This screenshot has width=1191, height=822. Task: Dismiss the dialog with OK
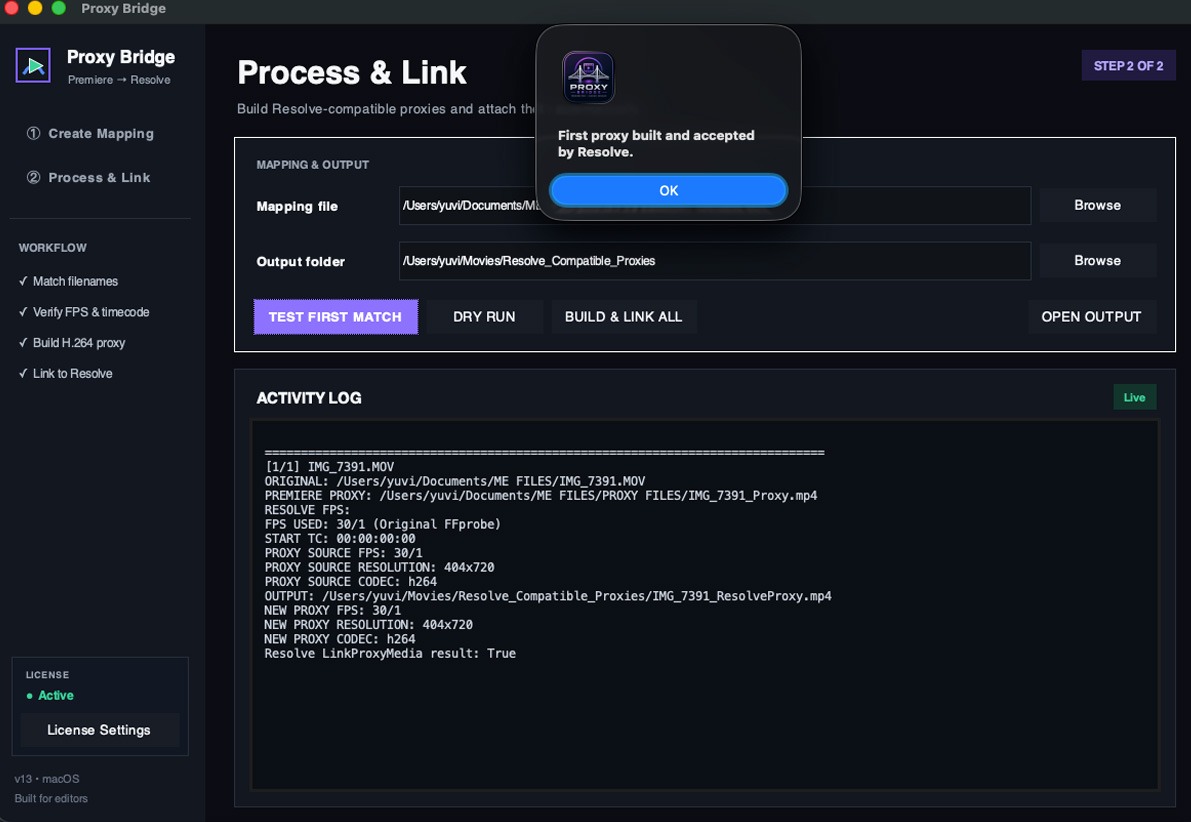[x=668, y=191]
